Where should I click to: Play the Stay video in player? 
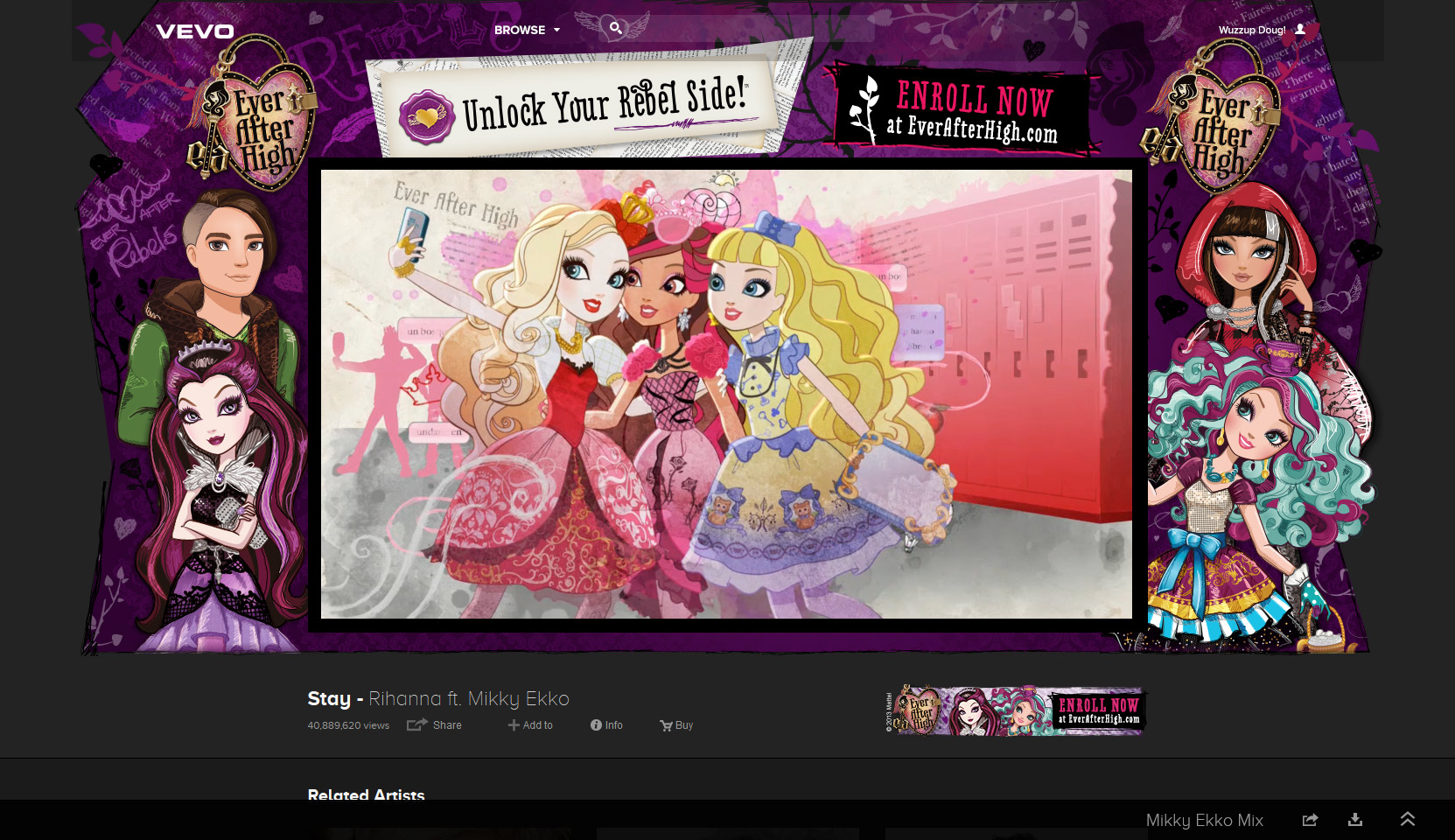coord(726,394)
